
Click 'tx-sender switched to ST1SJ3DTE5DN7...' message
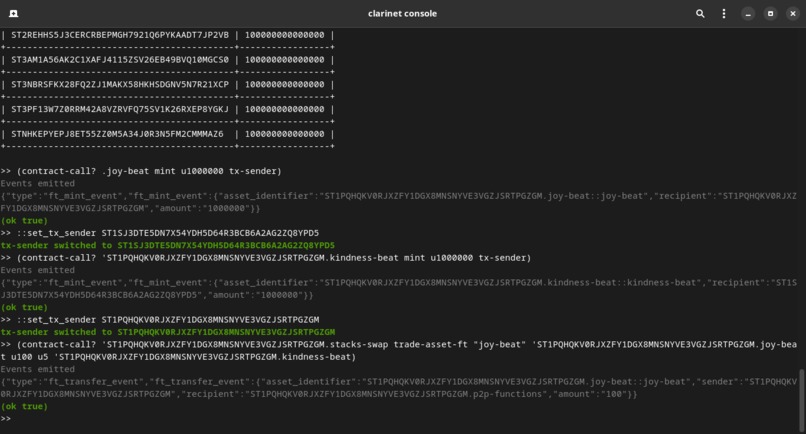point(168,245)
